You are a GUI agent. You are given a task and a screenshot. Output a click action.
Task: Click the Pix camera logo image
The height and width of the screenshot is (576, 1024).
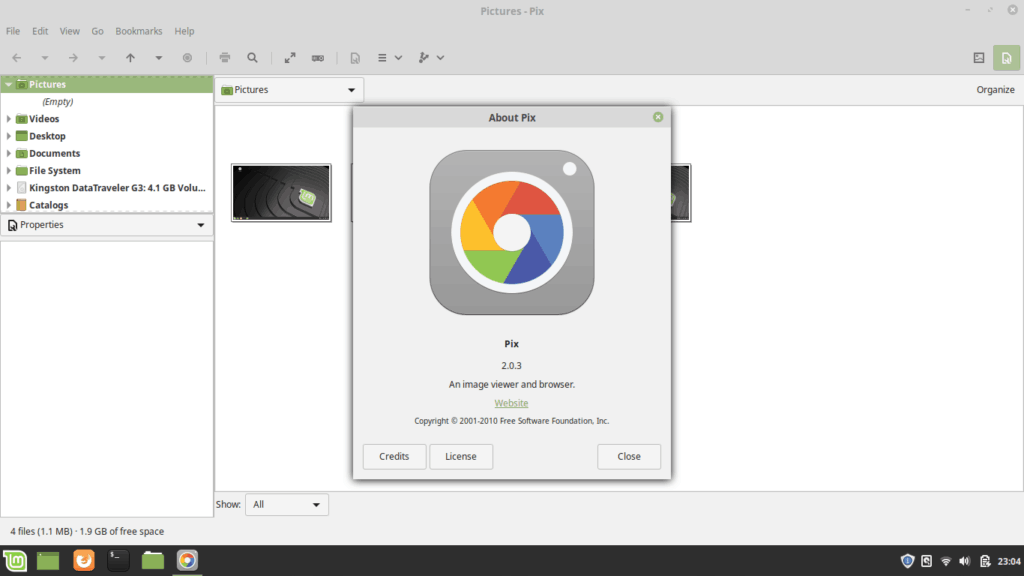tap(512, 232)
